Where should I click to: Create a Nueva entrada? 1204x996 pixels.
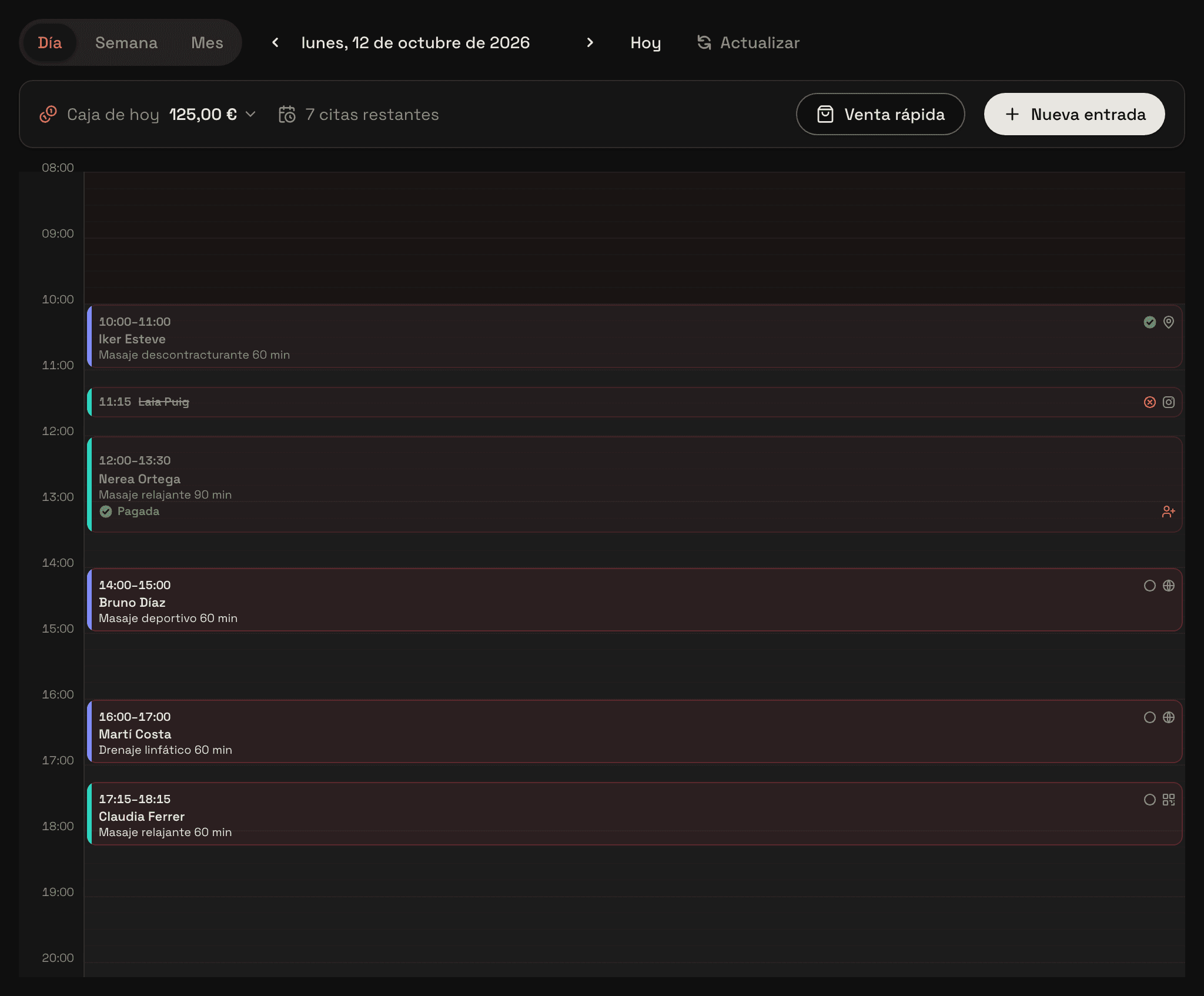[1074, 114]
